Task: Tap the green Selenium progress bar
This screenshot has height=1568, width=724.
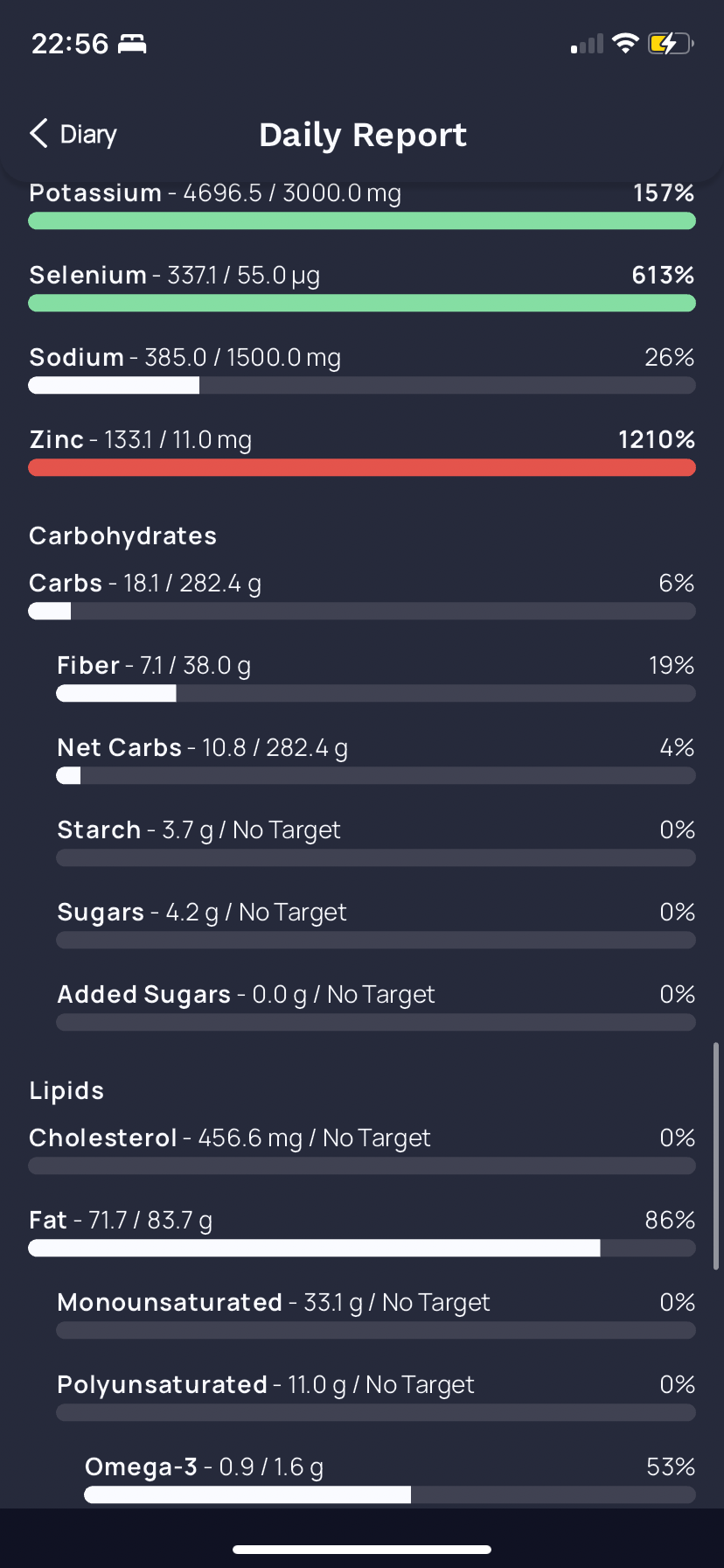Action: [x=362, y=303]
